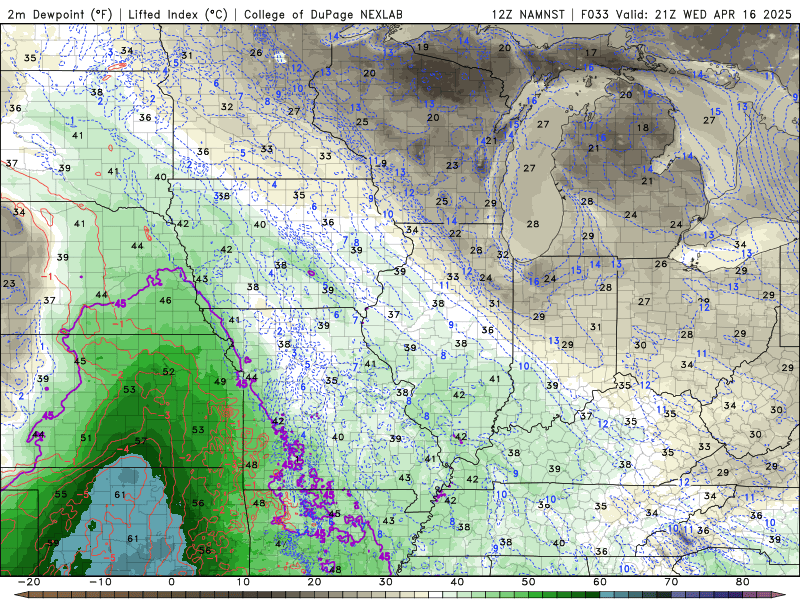Click the "20" tick on the color scale

(x=314, y=582)
